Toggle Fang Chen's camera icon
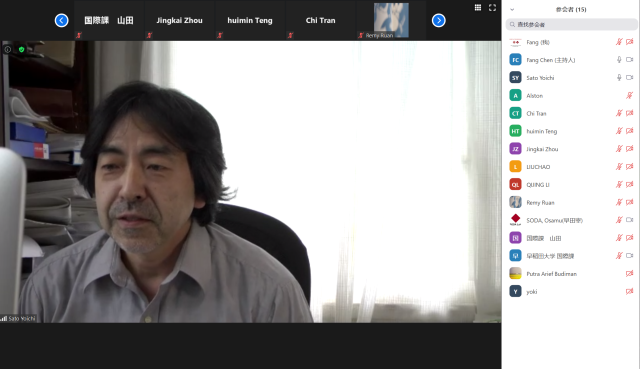The width and height of the screenshot is (640, 369). [630, 60]
